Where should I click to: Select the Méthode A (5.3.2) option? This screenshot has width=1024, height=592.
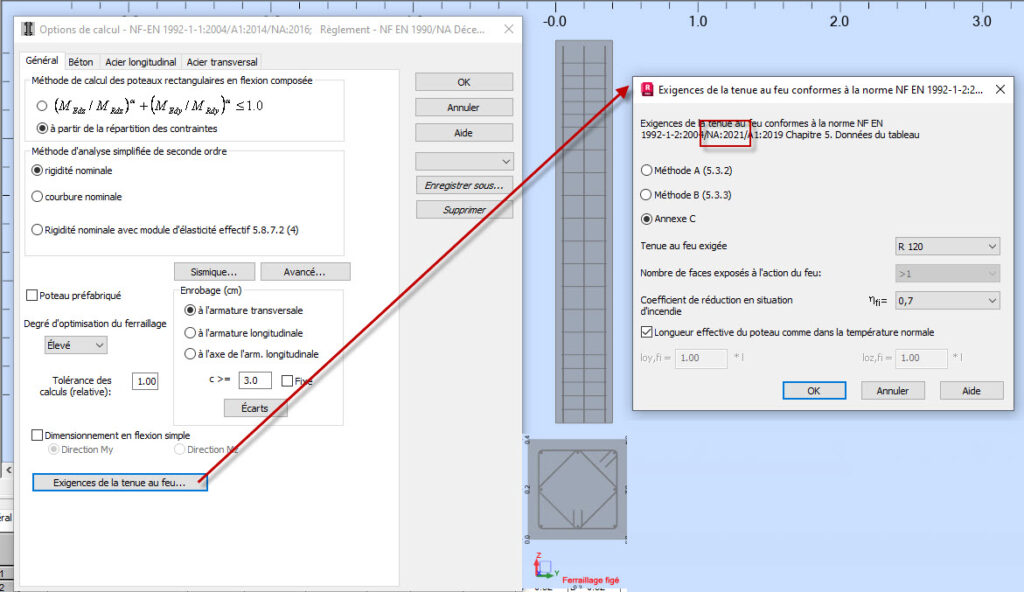click(646, 170)
